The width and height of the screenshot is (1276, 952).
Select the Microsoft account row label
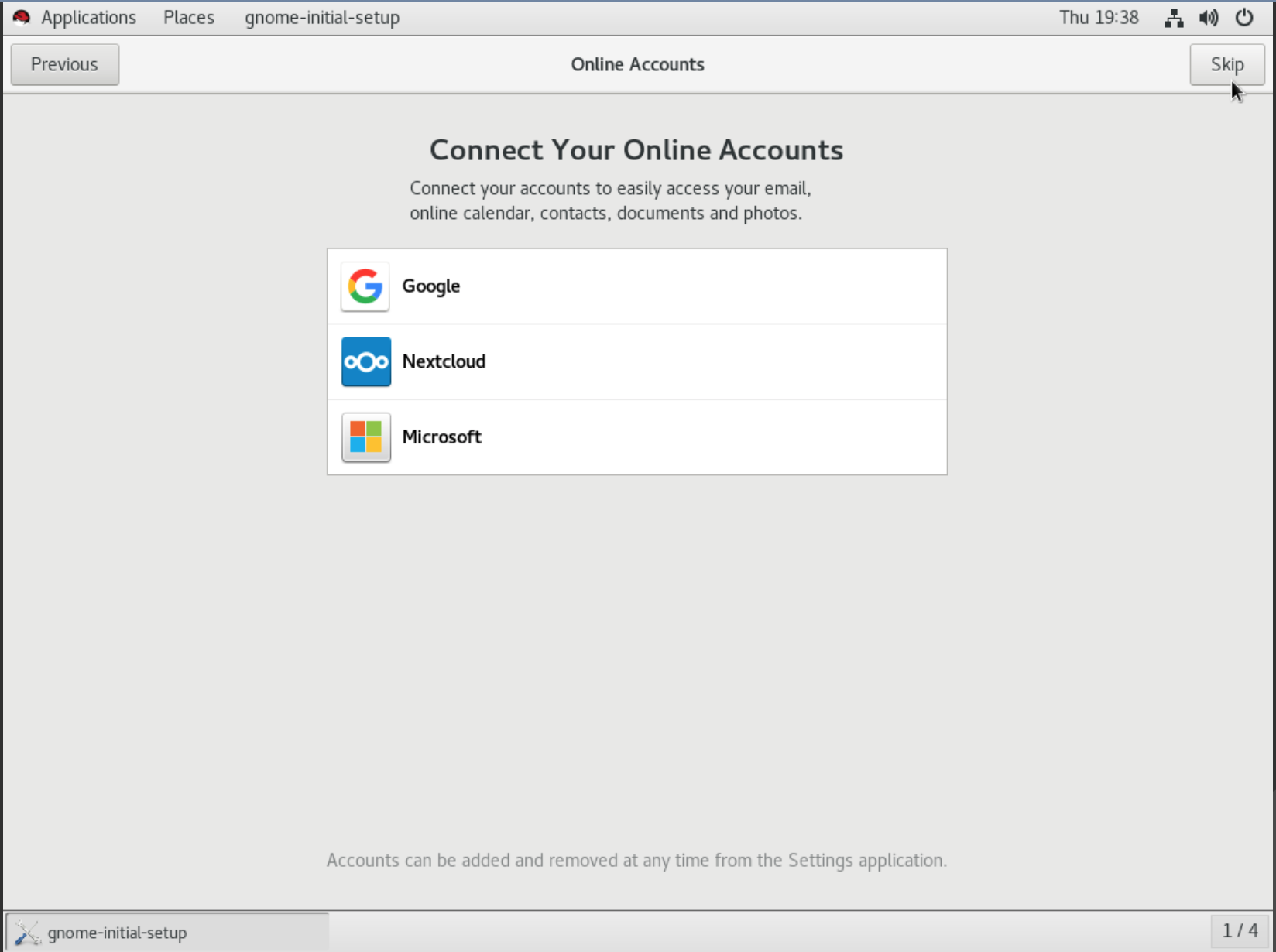(442, 437)
